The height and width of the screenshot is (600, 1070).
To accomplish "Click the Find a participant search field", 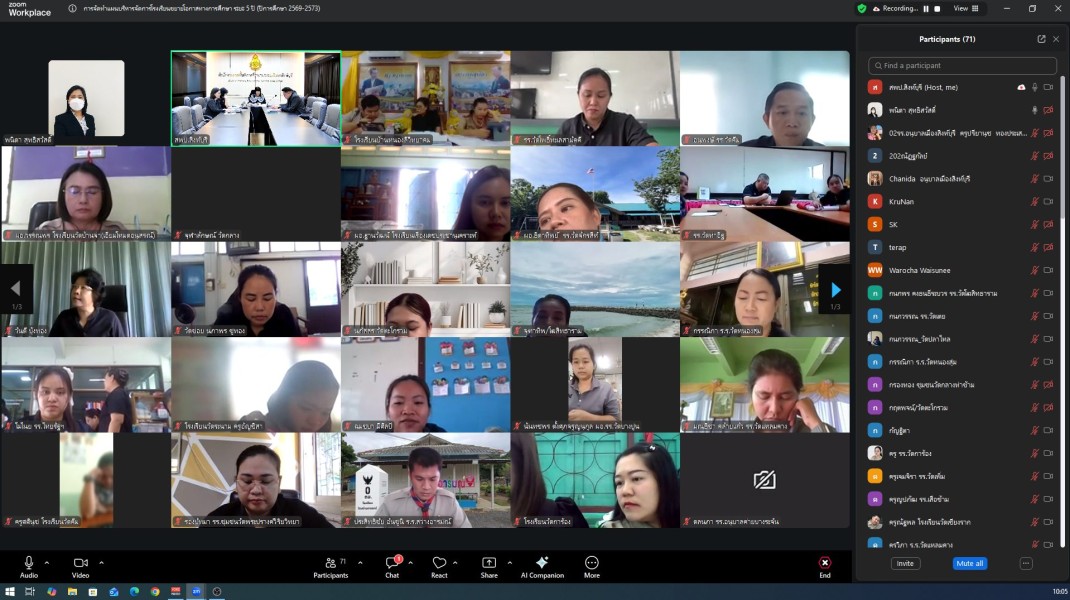I will pos(962,65).
